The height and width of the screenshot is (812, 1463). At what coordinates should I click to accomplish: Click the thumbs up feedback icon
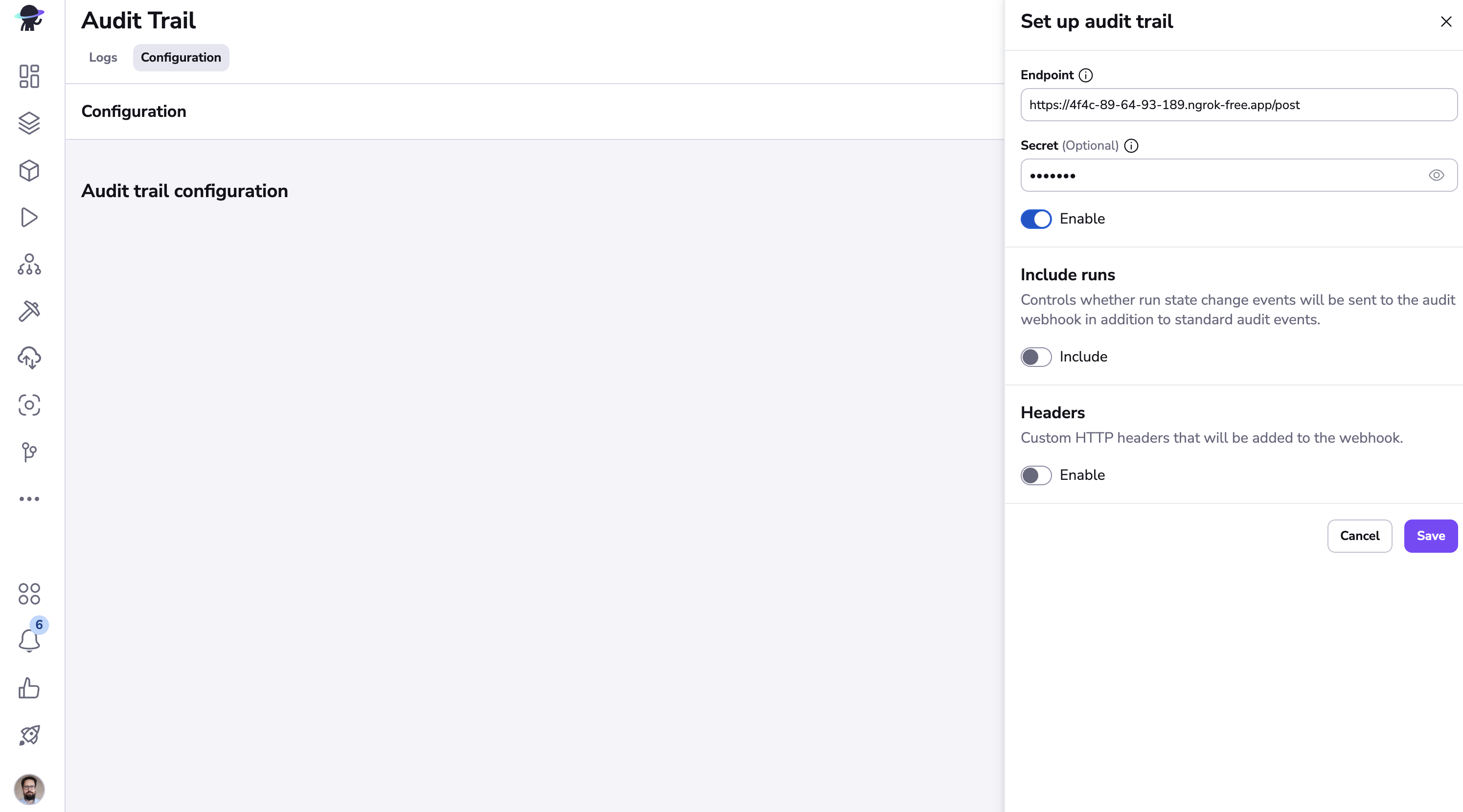coord(29,688)
